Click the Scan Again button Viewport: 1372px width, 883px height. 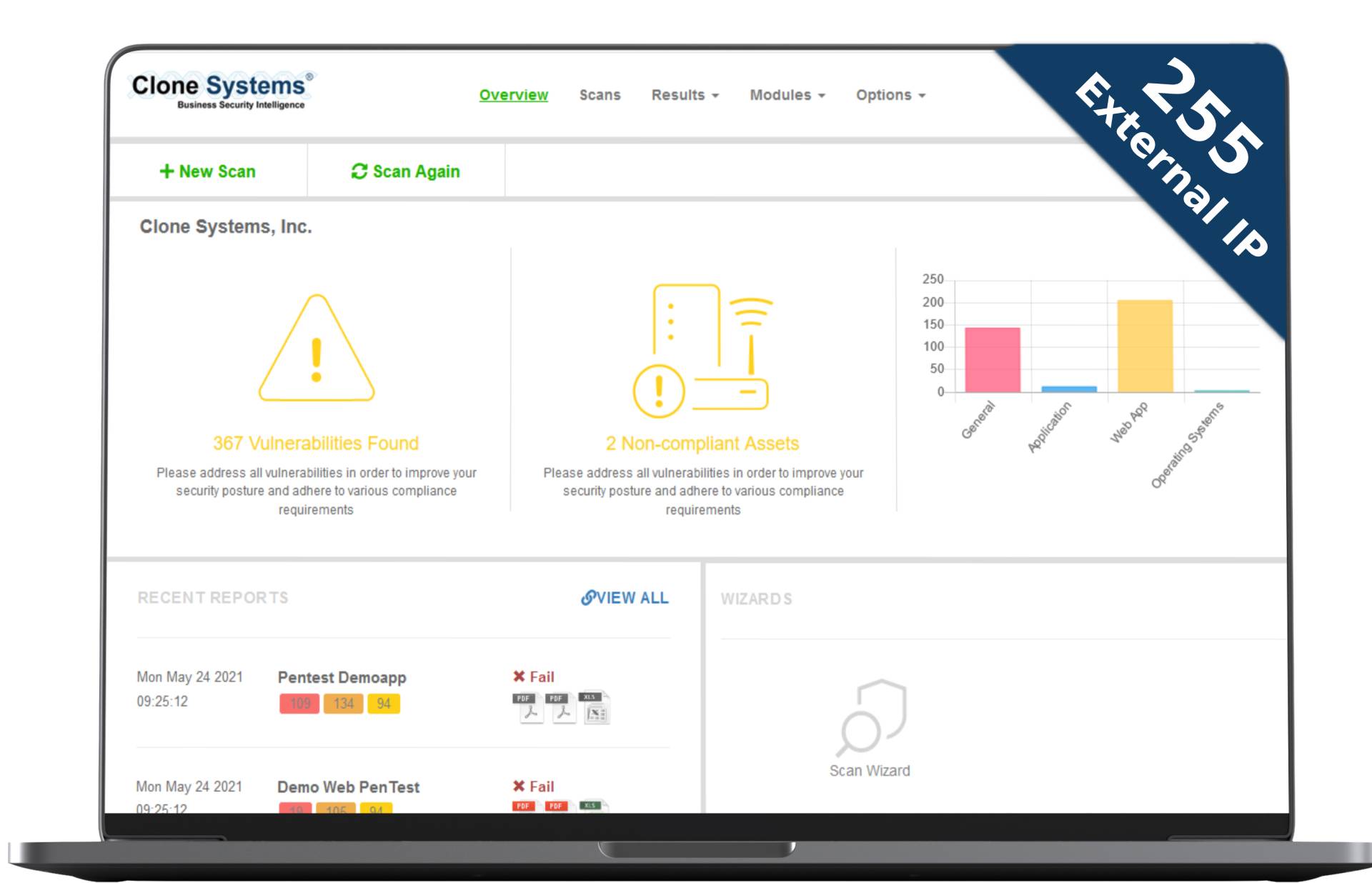pos(405,171)
